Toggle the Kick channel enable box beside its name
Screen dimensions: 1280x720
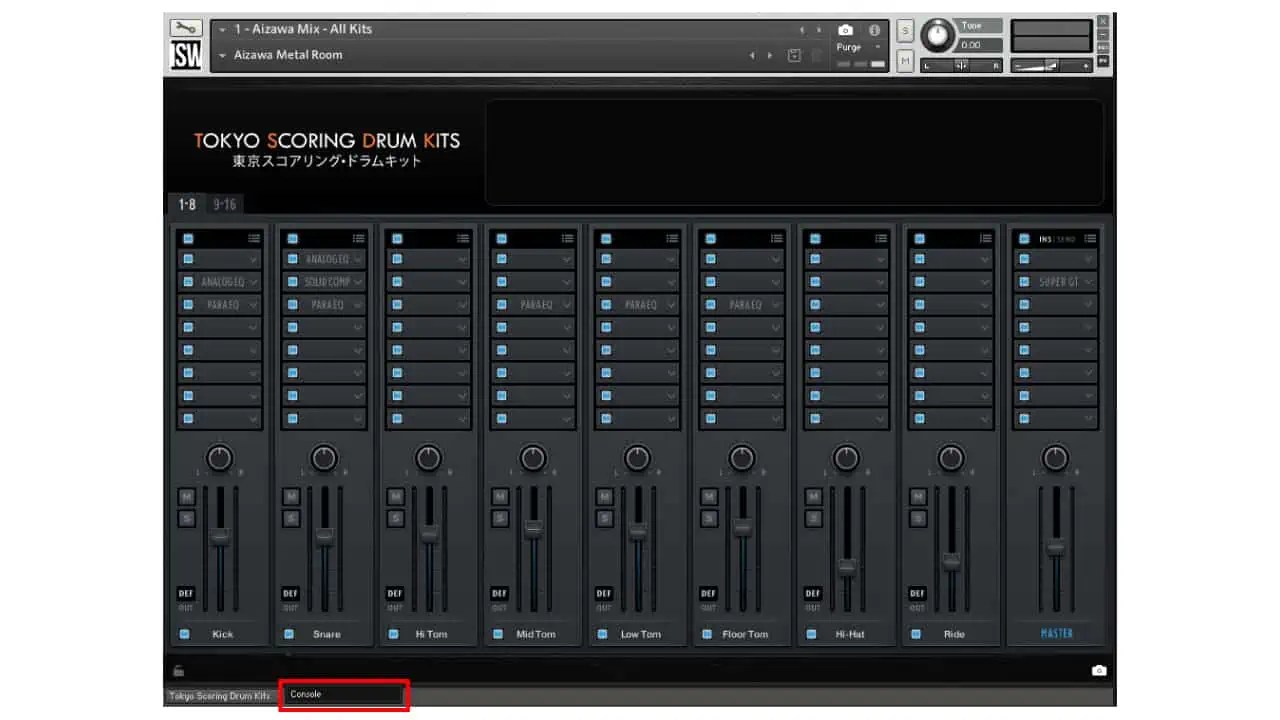tap(185, 633)
